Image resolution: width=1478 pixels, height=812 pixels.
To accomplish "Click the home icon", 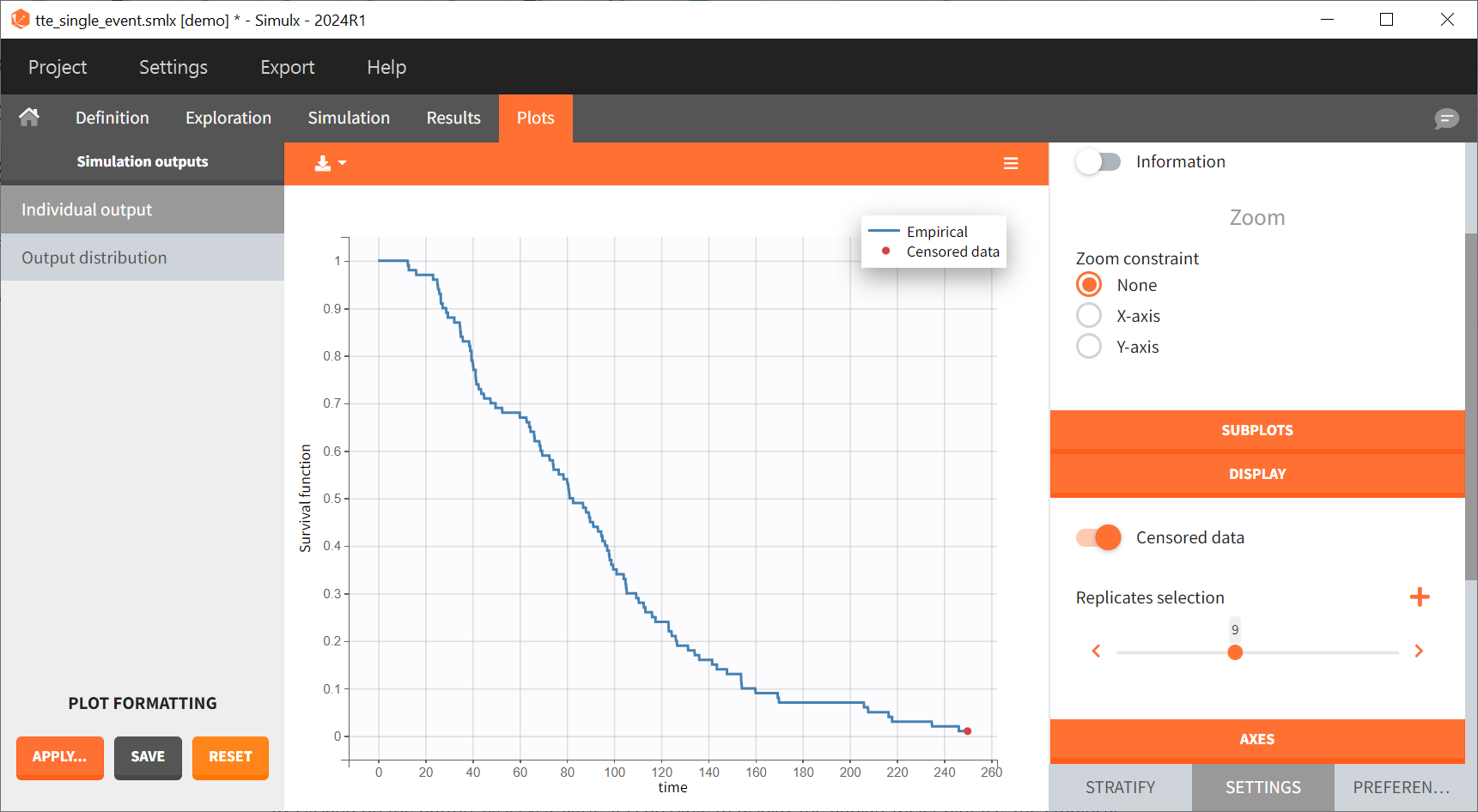I will point(29,118).
